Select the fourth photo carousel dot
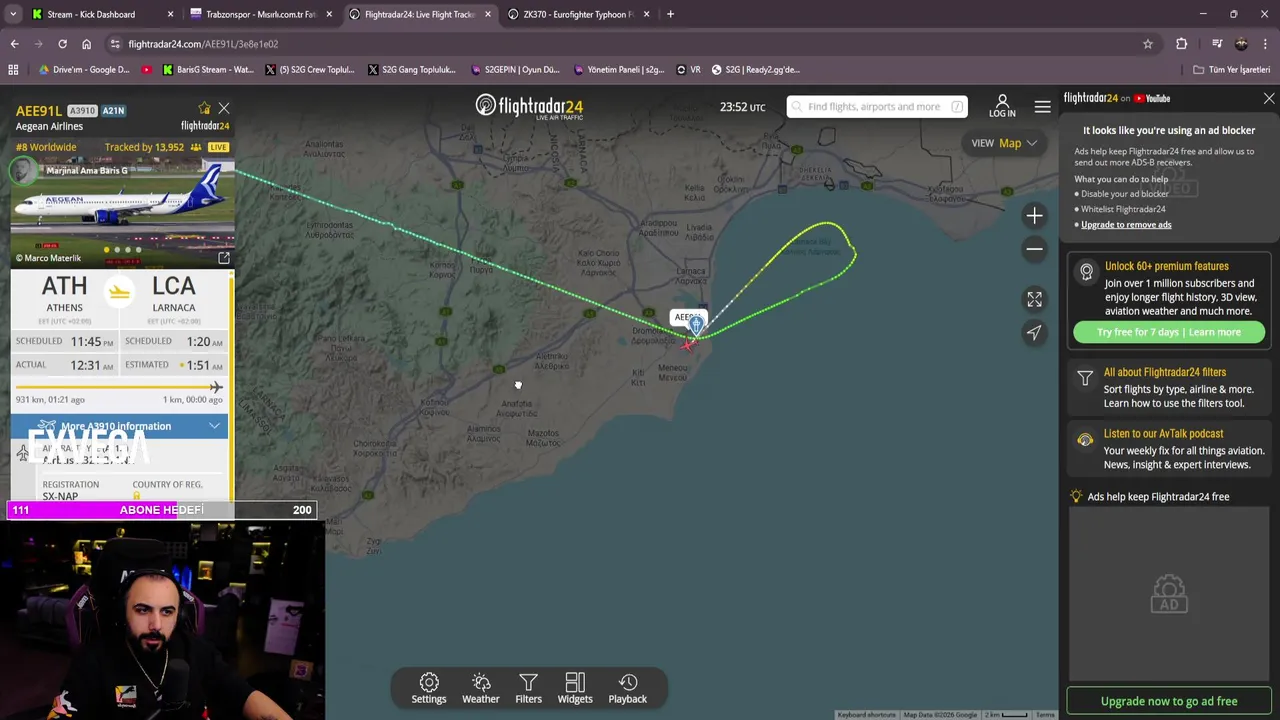The height and width of the screenshot is (720, 1280). [x=139, y=249]
